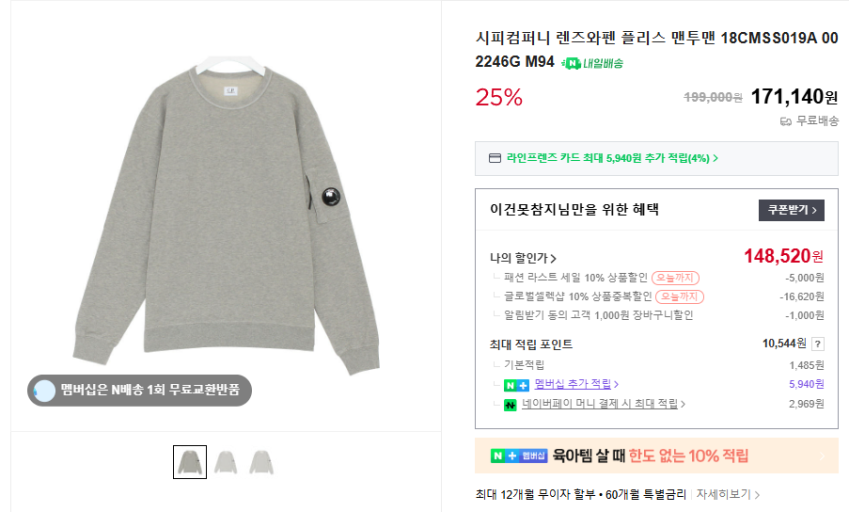This screenshot has width=849, height=512.
Task: Click the N+ 멤버십 badge in the peach banner
Action: pos(519,456)
